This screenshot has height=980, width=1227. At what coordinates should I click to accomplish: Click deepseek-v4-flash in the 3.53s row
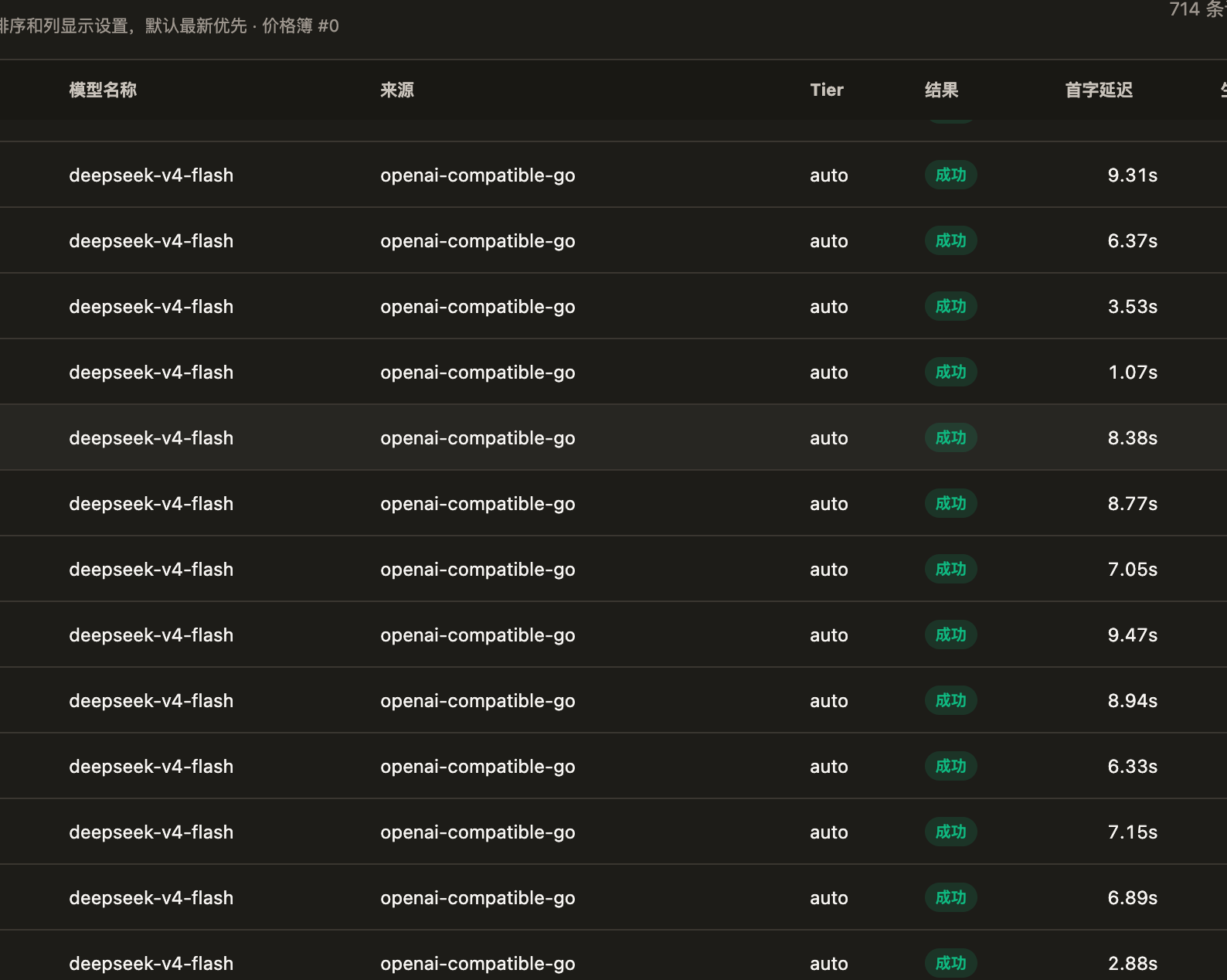(x=151, y=307)
